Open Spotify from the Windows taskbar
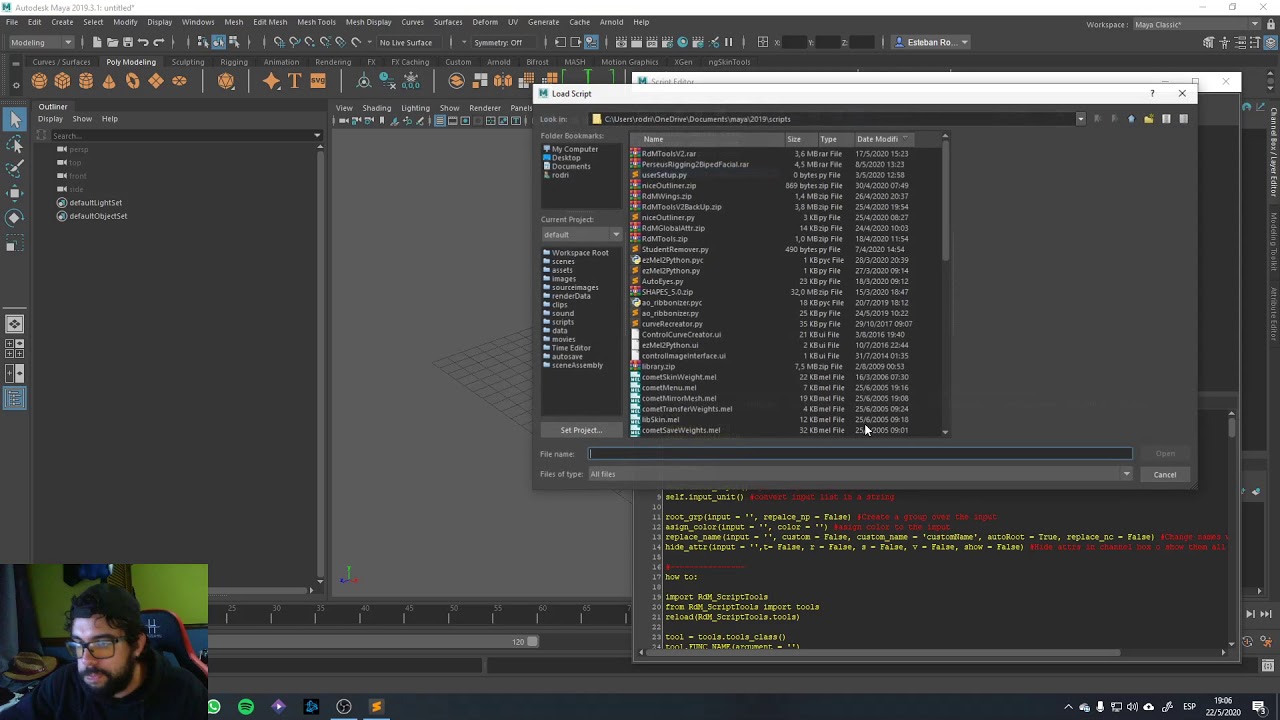Viewport: 1280px width, 720px height. [x=246, y=707]
